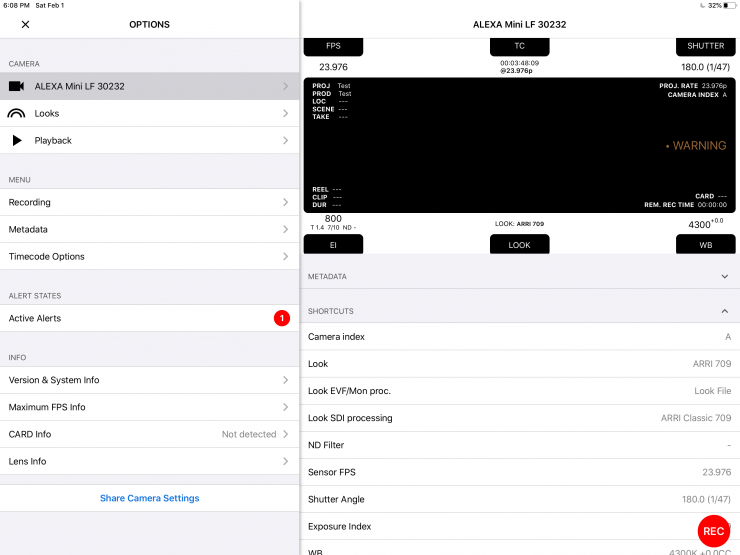This screenshot has width=740, height=555.
Task: Open Timecode Options menu
Action: (x=149, y=256)
